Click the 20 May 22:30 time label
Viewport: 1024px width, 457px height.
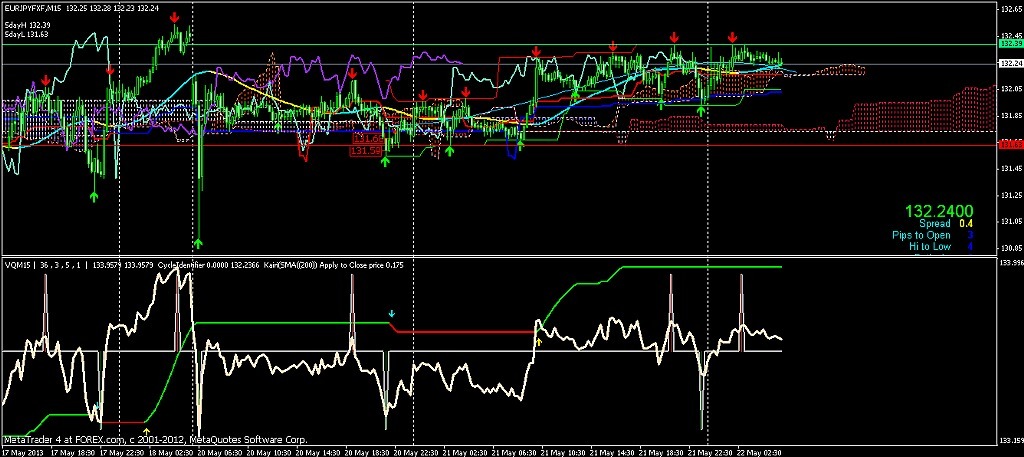[x=416, y=452]
